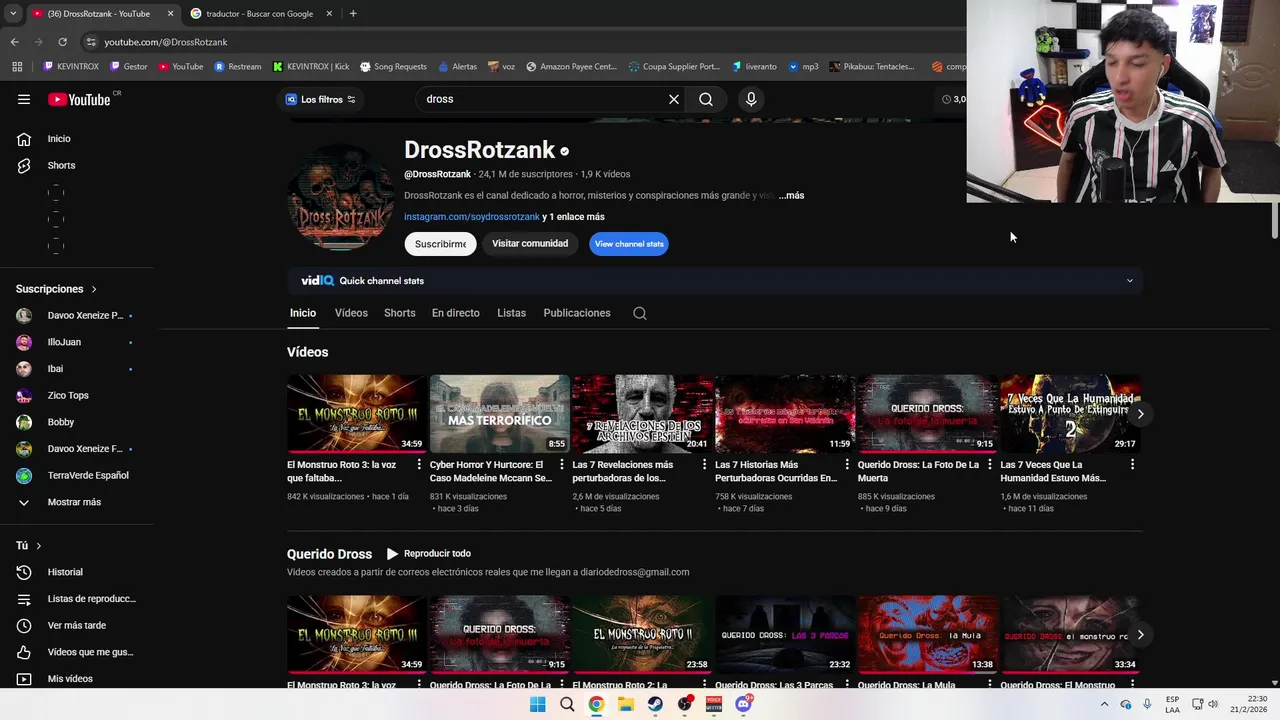The width and height of the screenshot is (1280, 720).
Task: Open Restream bookmark
Action: [238, 67]
